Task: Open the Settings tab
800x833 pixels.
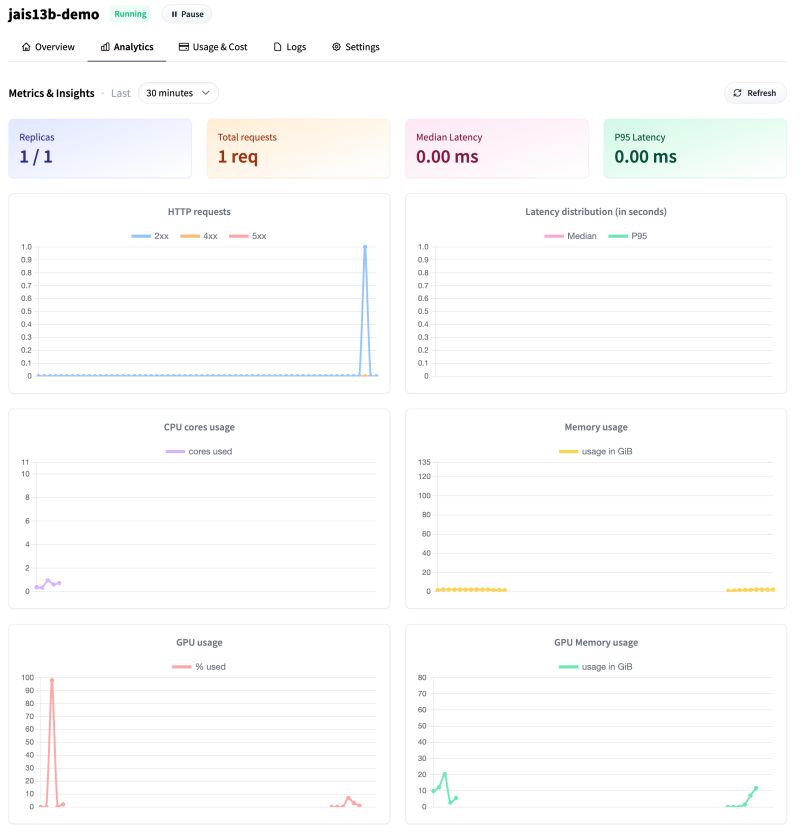Action: point(356,47)
